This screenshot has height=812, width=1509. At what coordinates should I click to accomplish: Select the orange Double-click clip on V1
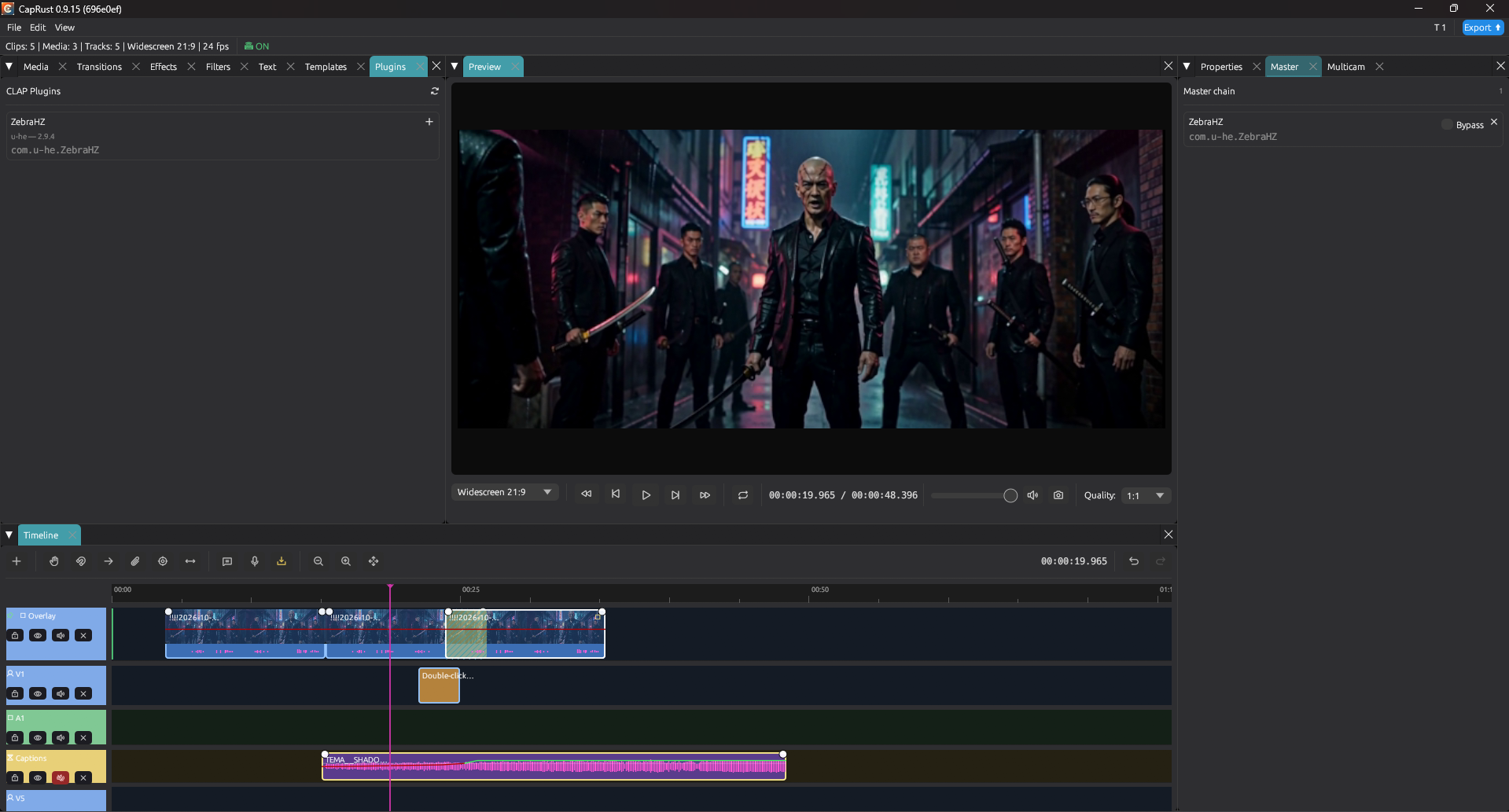439,685
